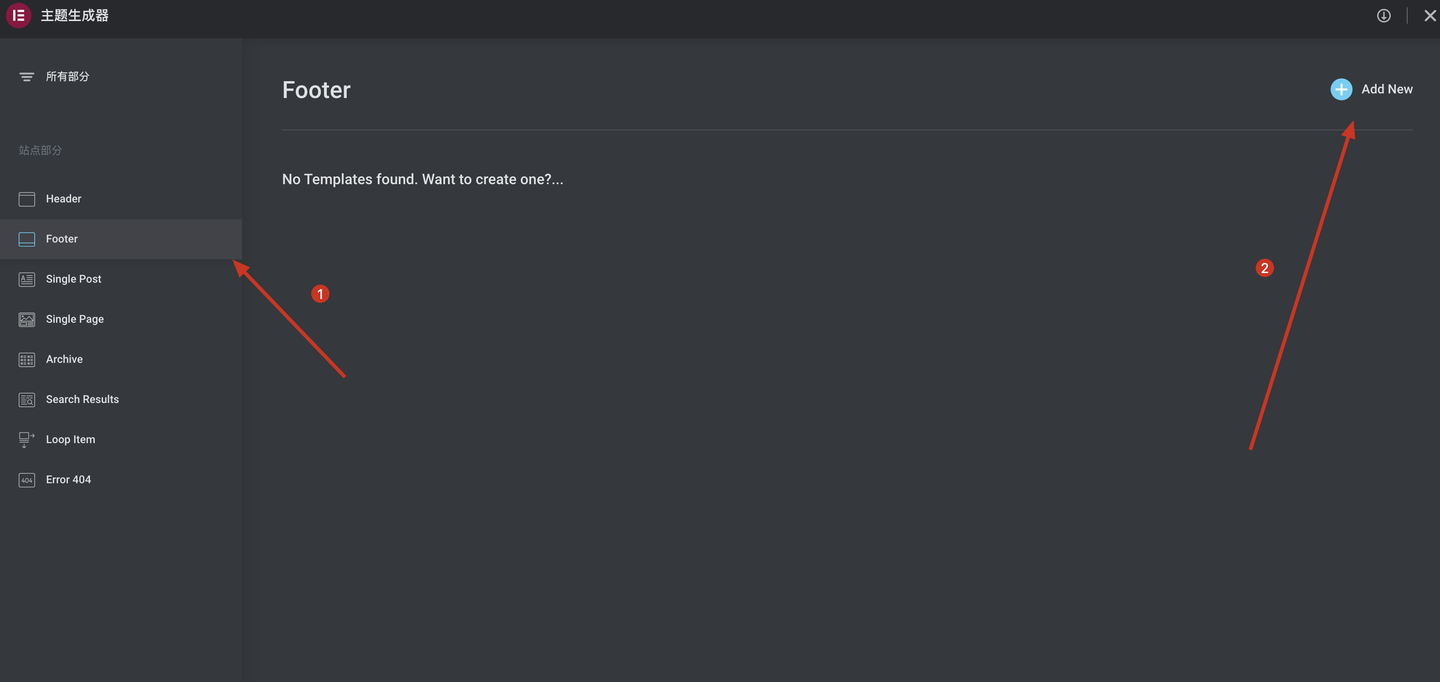1440x682 pixels.
Task: Close the theme builder panel
Action: [x=1430, y=16]
